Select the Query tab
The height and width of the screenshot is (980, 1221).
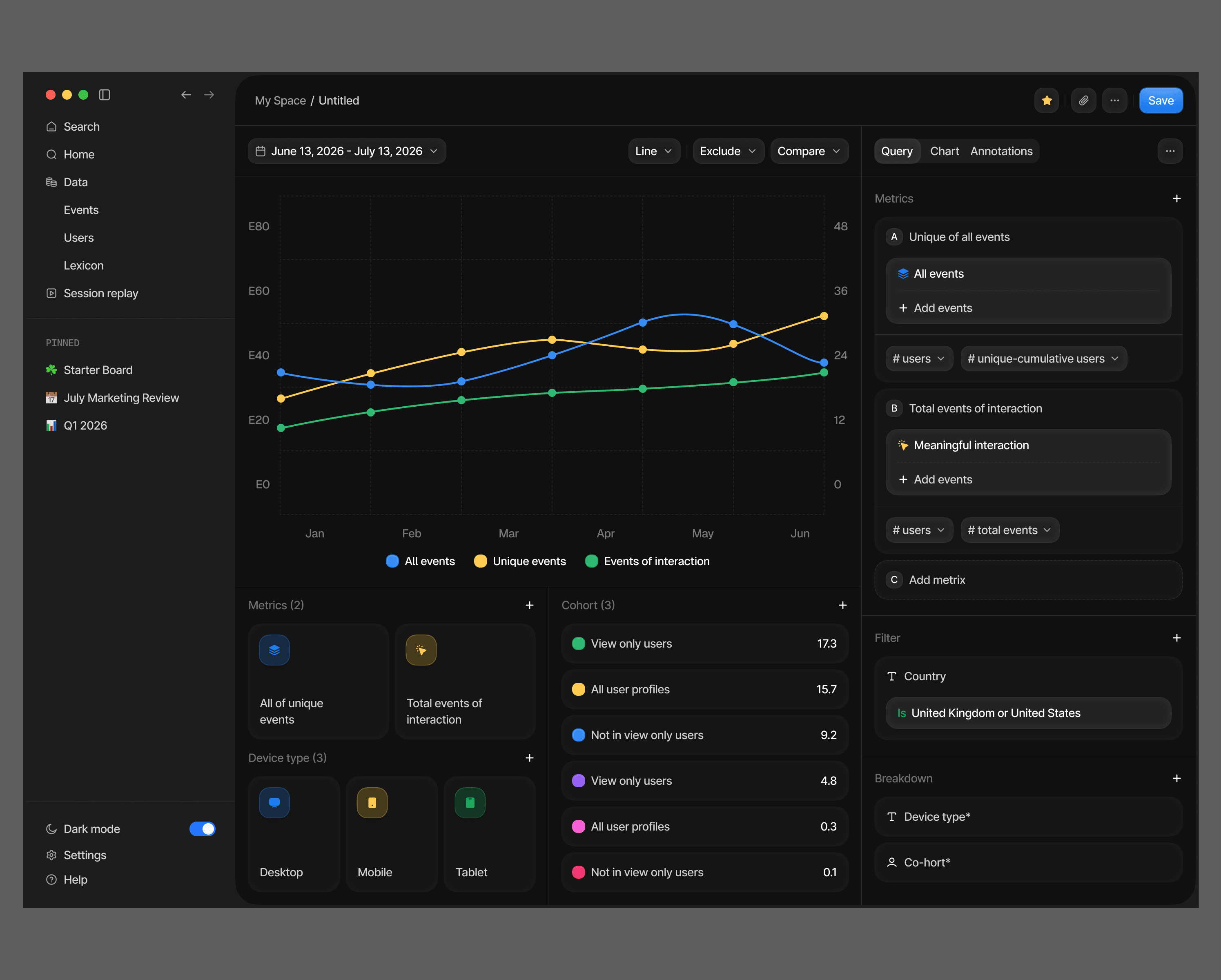[x=896, y=151]
